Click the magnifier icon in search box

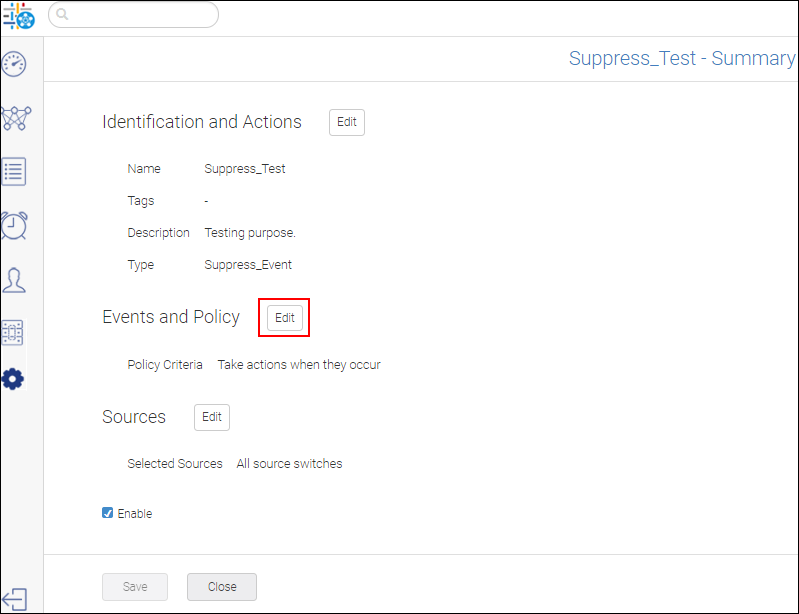(x=62, y=14)
